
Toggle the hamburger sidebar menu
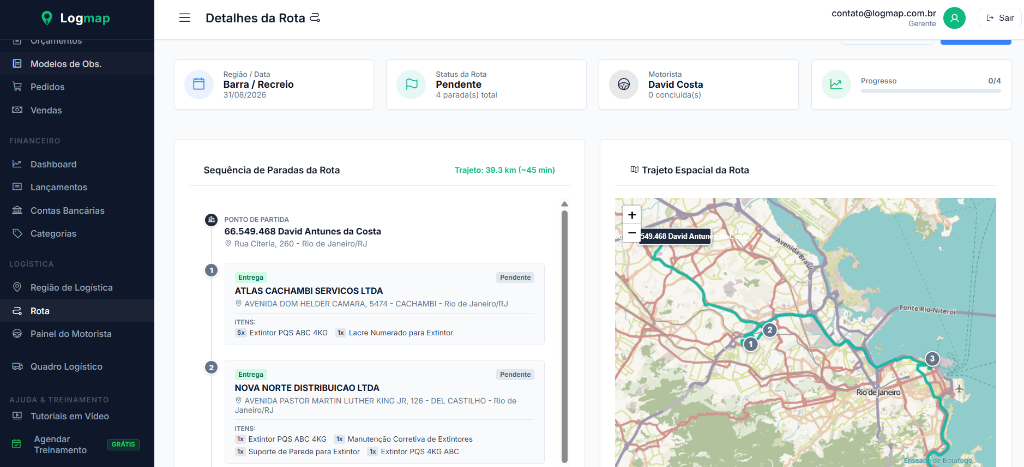(x=185, y=18)
